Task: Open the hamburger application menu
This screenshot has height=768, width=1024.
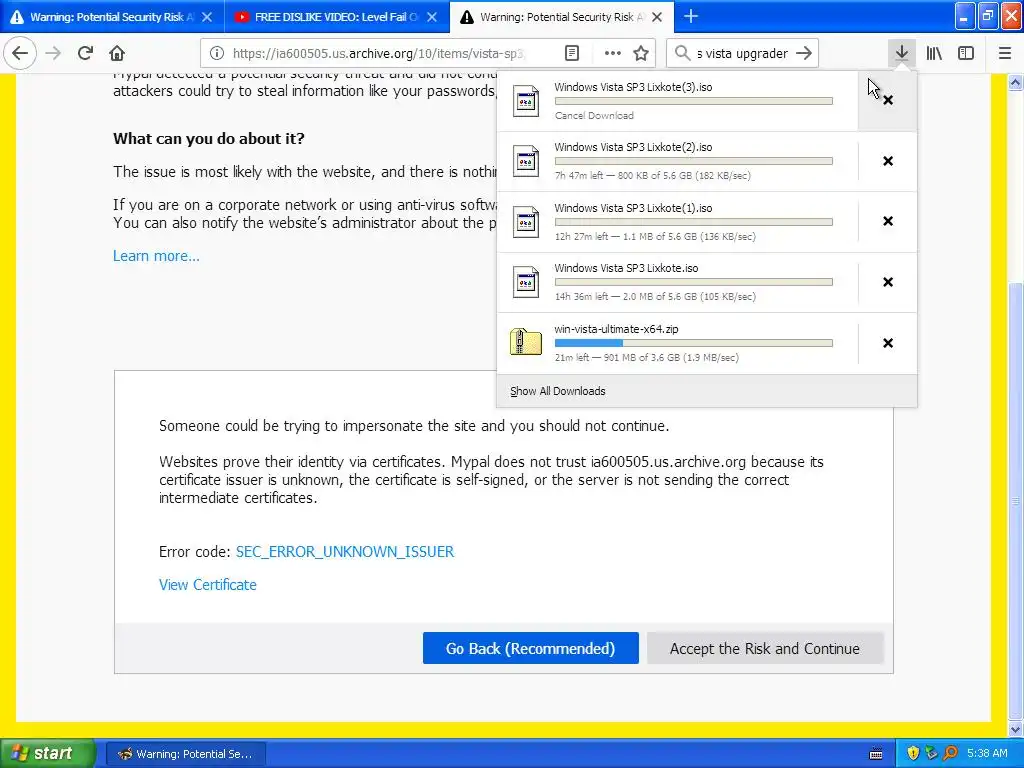Action: pos(1004,53)
